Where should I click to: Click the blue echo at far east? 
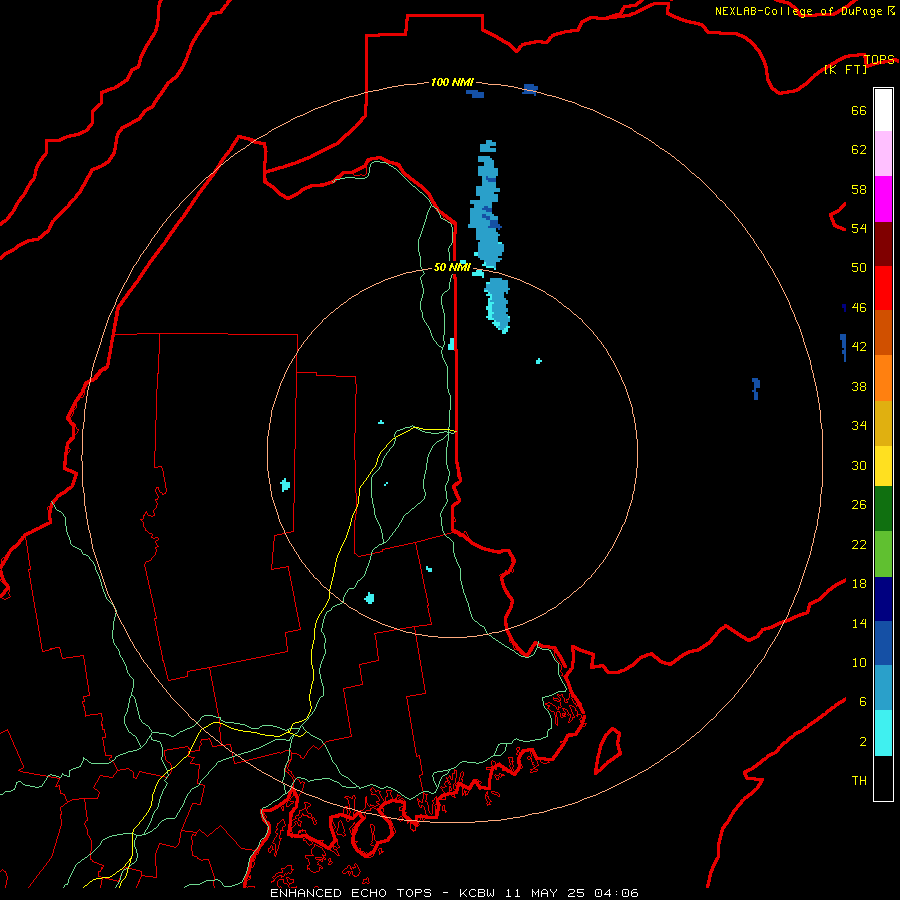(x=756, y=388)
